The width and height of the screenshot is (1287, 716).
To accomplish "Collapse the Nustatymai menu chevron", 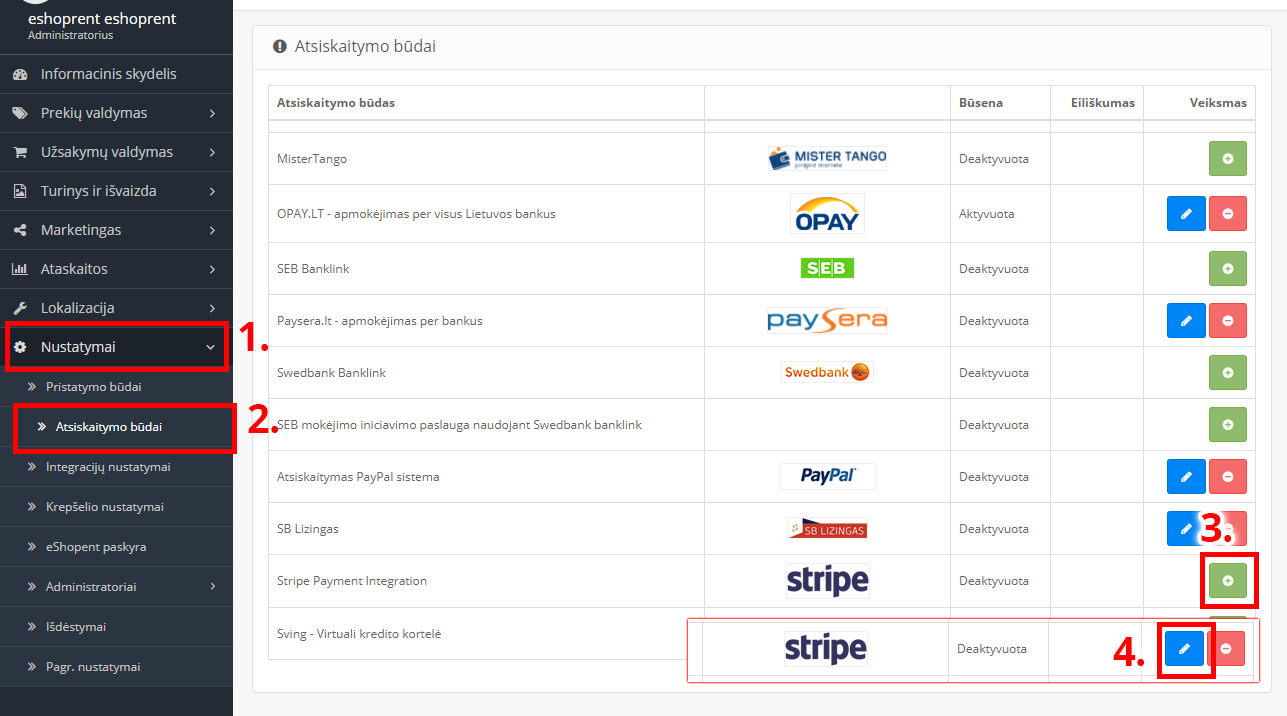I will 210,347.
